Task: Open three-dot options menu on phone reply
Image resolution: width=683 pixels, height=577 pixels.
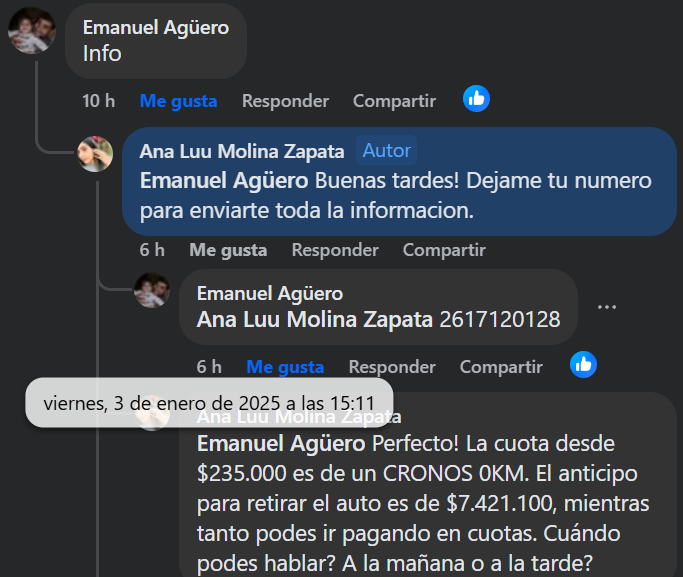Action: pos(607,307)
